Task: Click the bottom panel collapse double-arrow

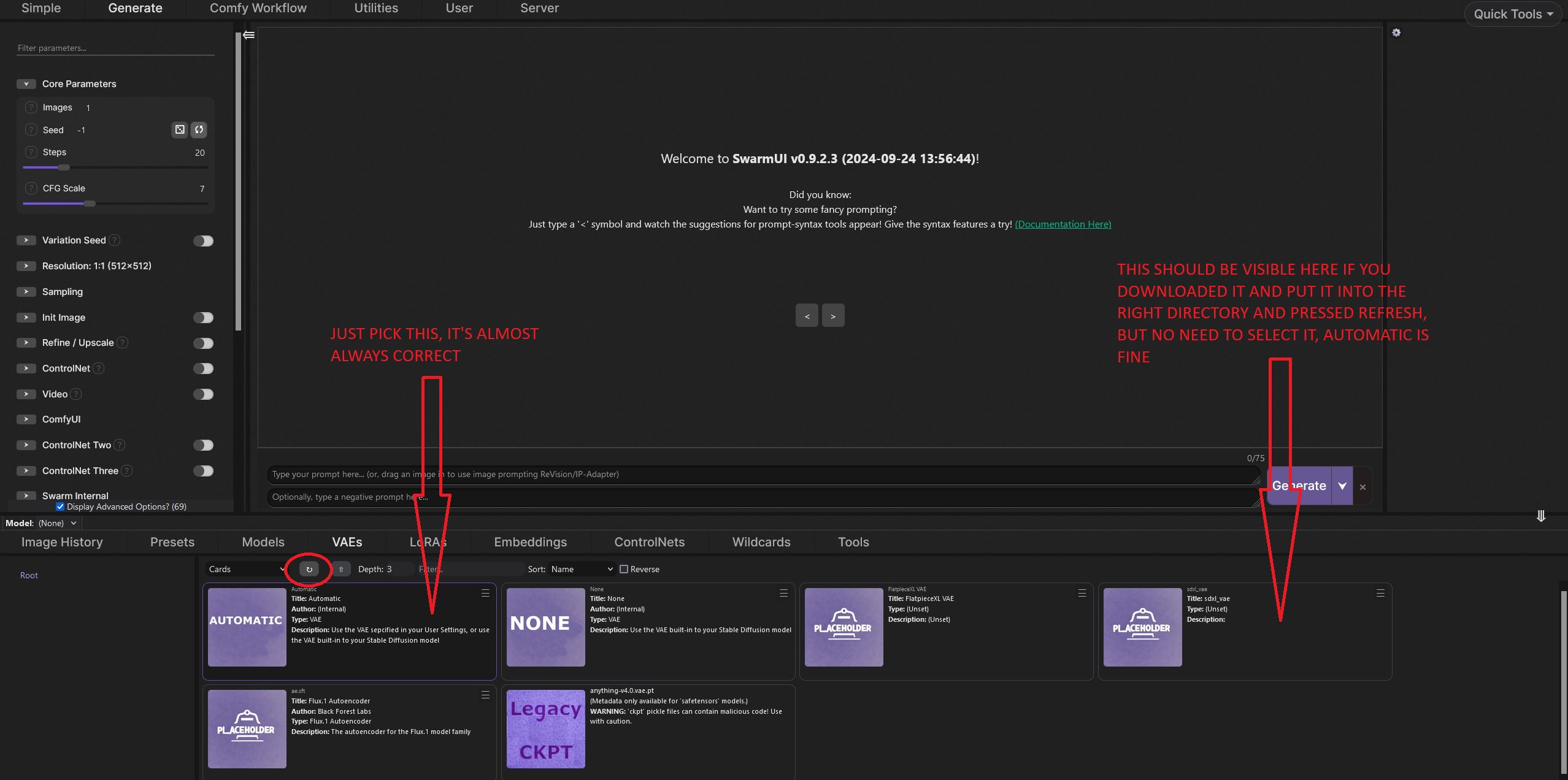Action: [x=1540, y=516]
